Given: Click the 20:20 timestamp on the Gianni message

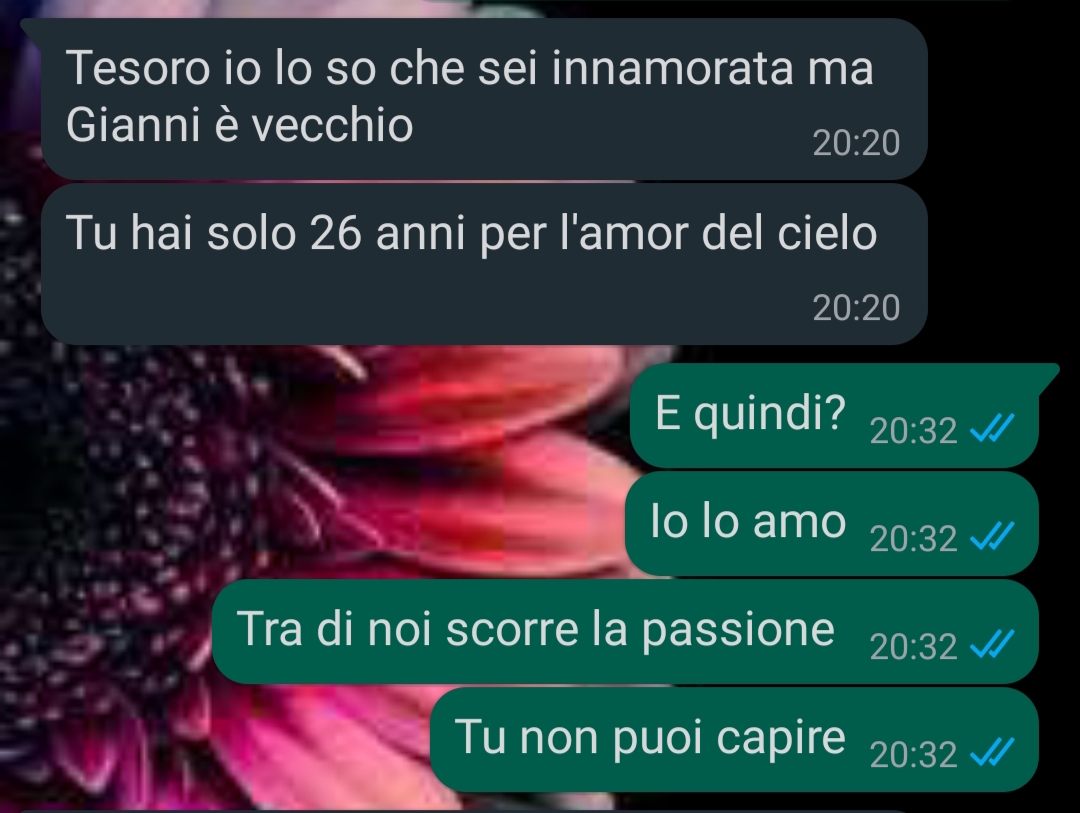Looking at the screenshot, I should [856, 143].
